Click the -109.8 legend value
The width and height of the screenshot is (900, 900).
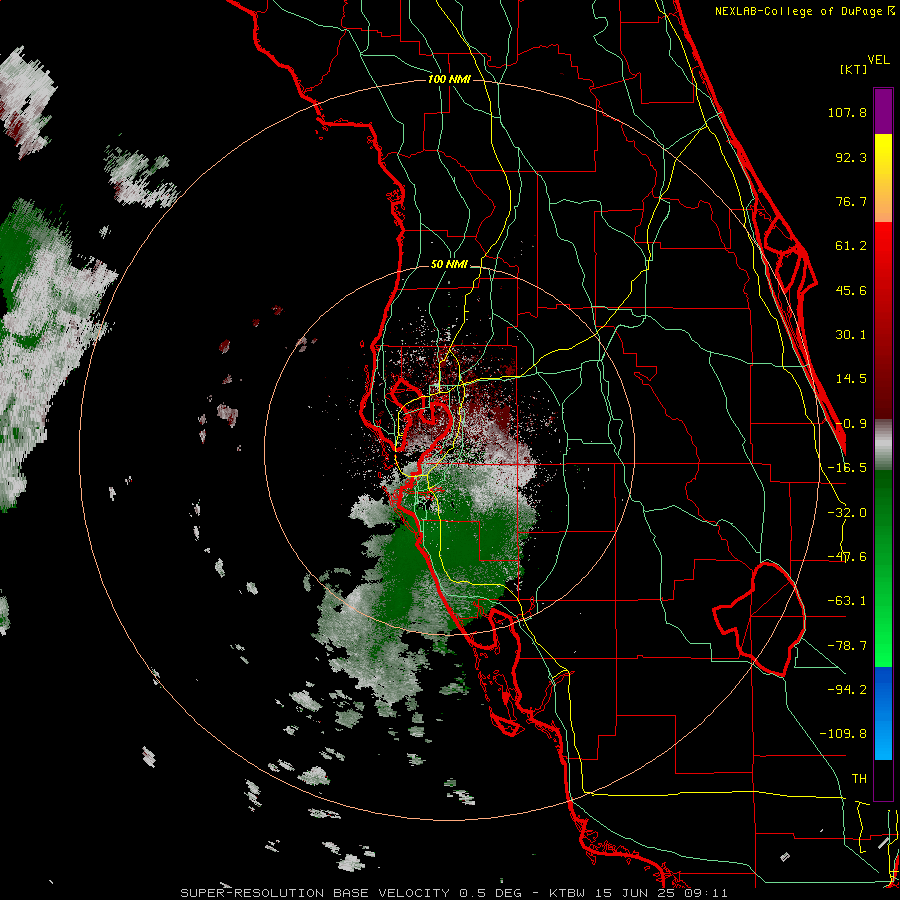click(843, 734)
